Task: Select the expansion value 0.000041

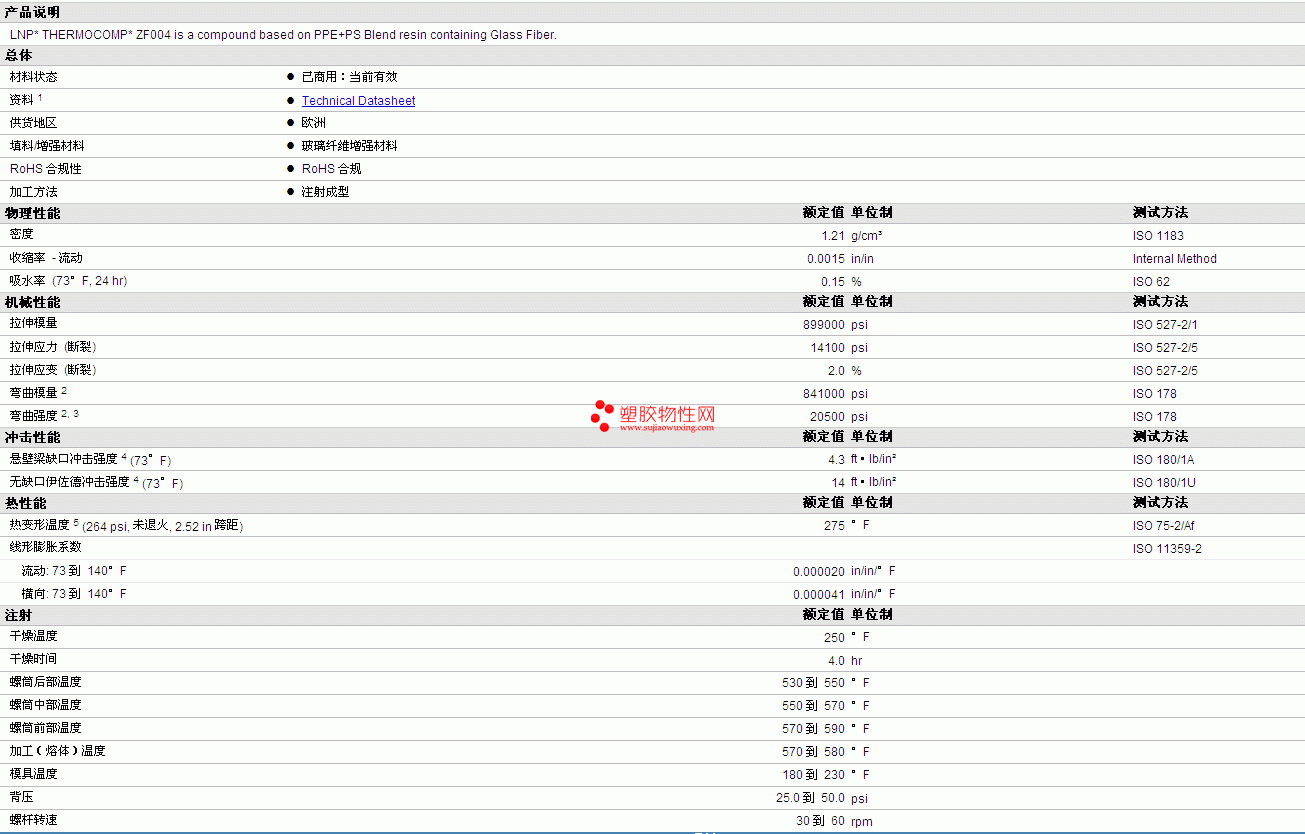Action: pyautogui.click(x=819, y=595)
